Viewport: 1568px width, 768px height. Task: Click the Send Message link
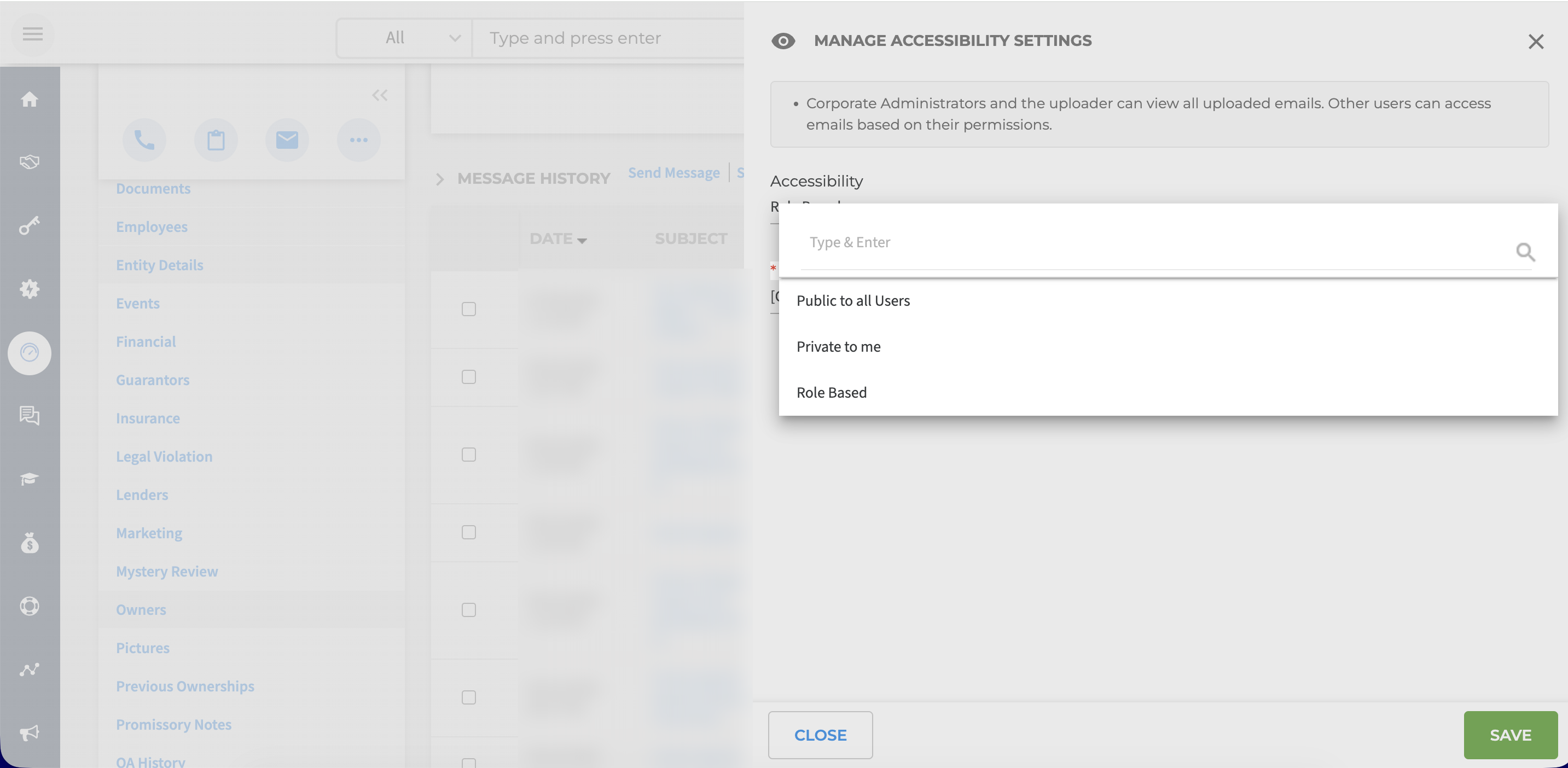[674, 173]
